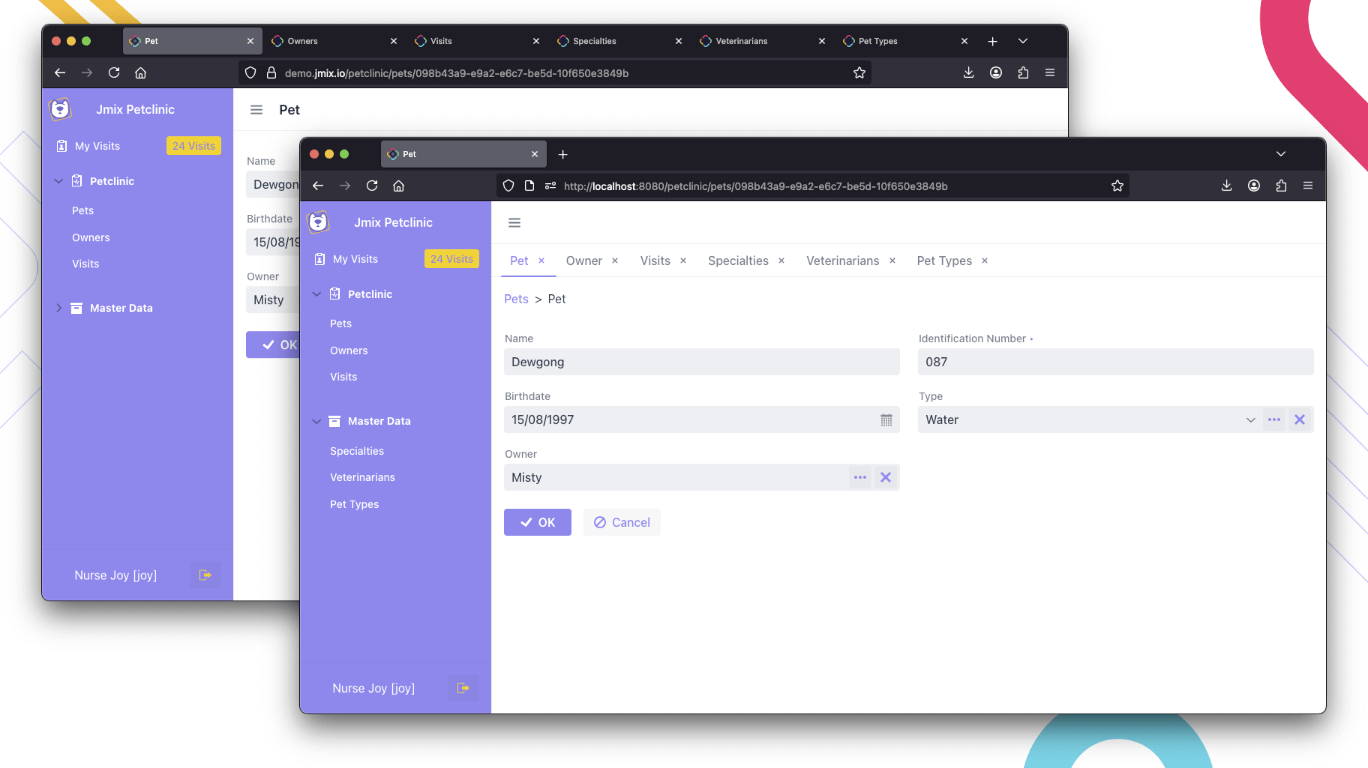Clear the Owner field with X icon
This screenshot has height=768, width=1368.
click(x=885, y=478)
